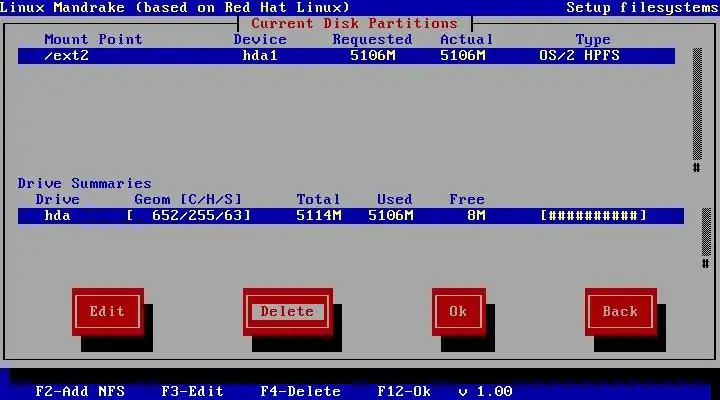Click the F4-Delete shortcut hint

[x=301, y=391]
